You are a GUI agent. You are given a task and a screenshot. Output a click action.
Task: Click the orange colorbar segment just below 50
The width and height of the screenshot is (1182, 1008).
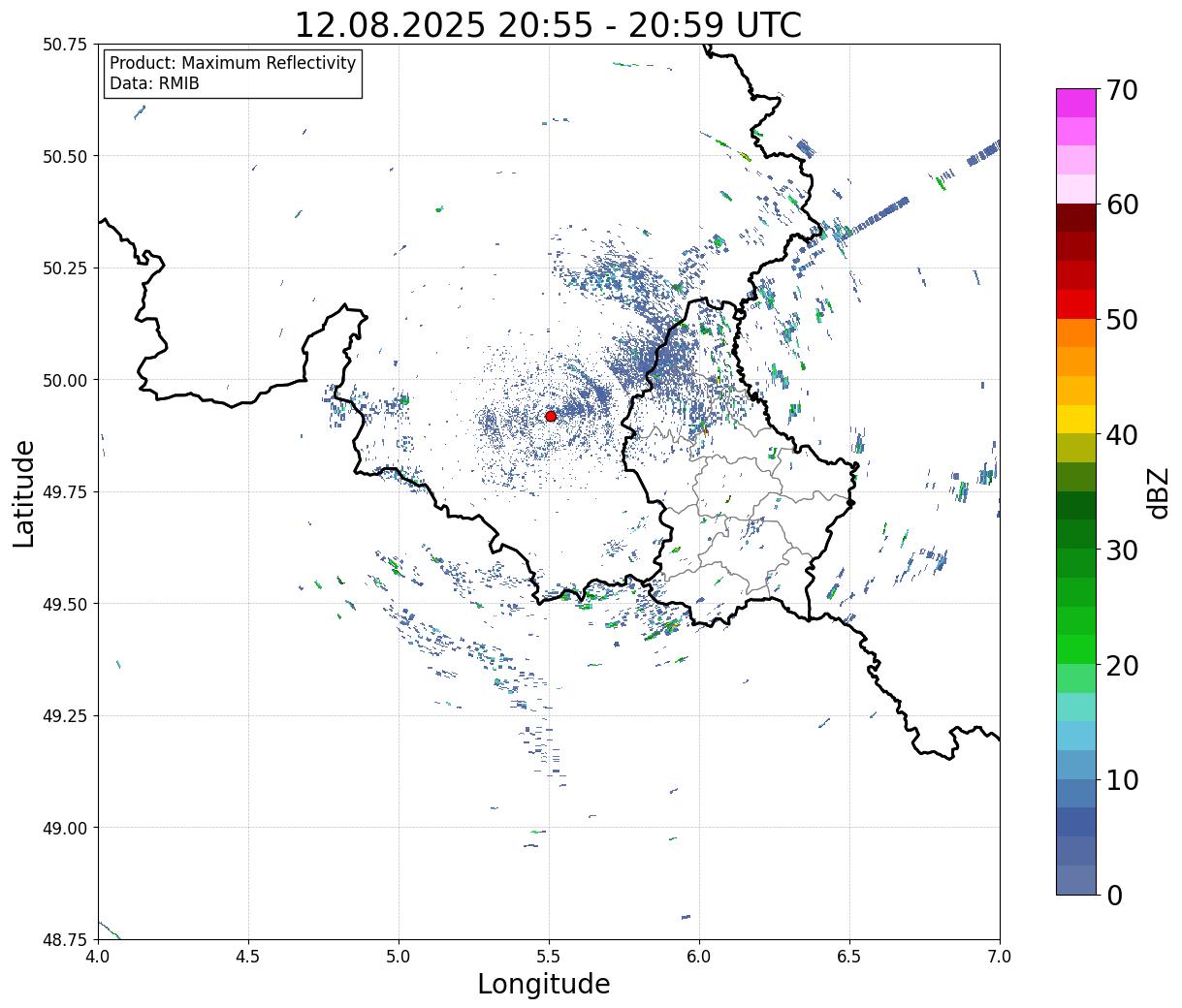point(1076,332)
